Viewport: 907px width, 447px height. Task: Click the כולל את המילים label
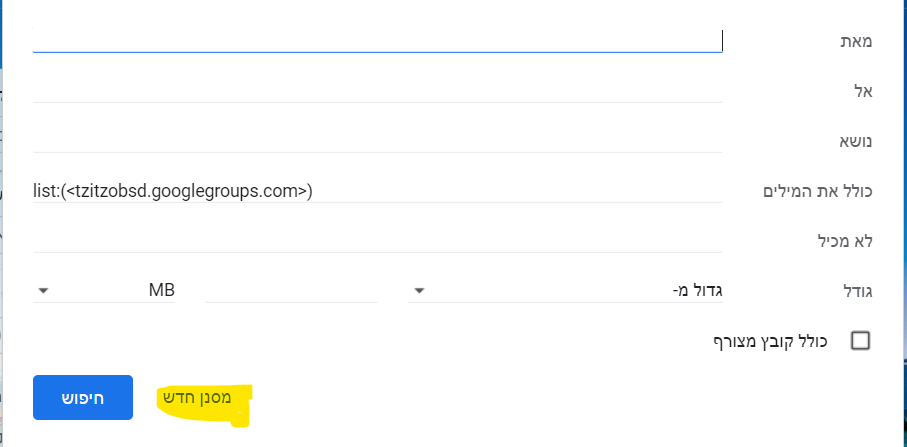(825, 191)
